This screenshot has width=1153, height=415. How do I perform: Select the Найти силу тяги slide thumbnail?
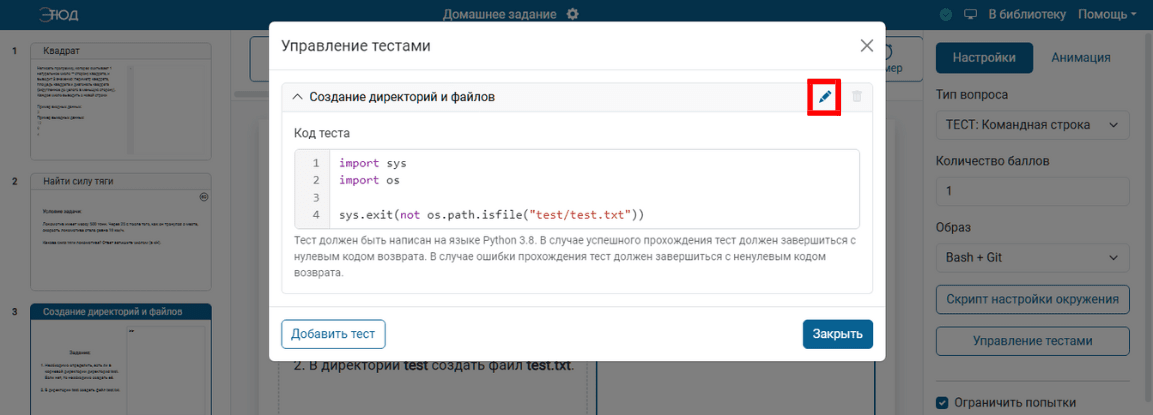tap(121, 232)
